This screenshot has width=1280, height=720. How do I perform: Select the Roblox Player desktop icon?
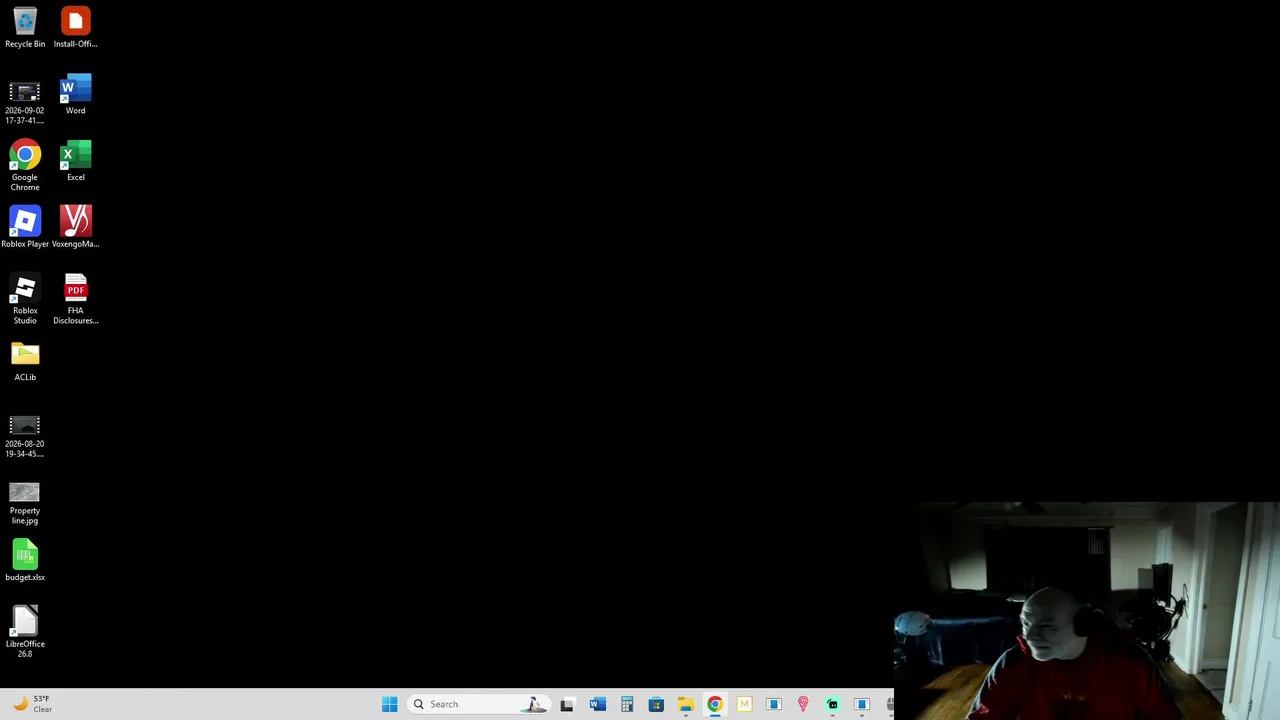click(25, 227)
